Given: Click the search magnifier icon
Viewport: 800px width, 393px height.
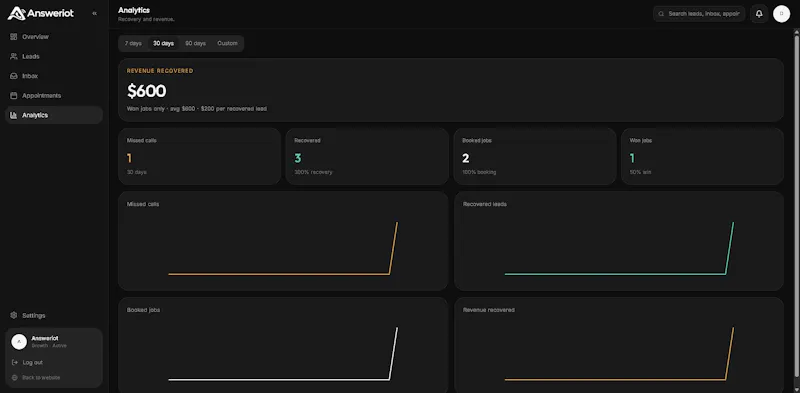Looking at the screenshot, I should pyautogui.click(x=661, y=14).
